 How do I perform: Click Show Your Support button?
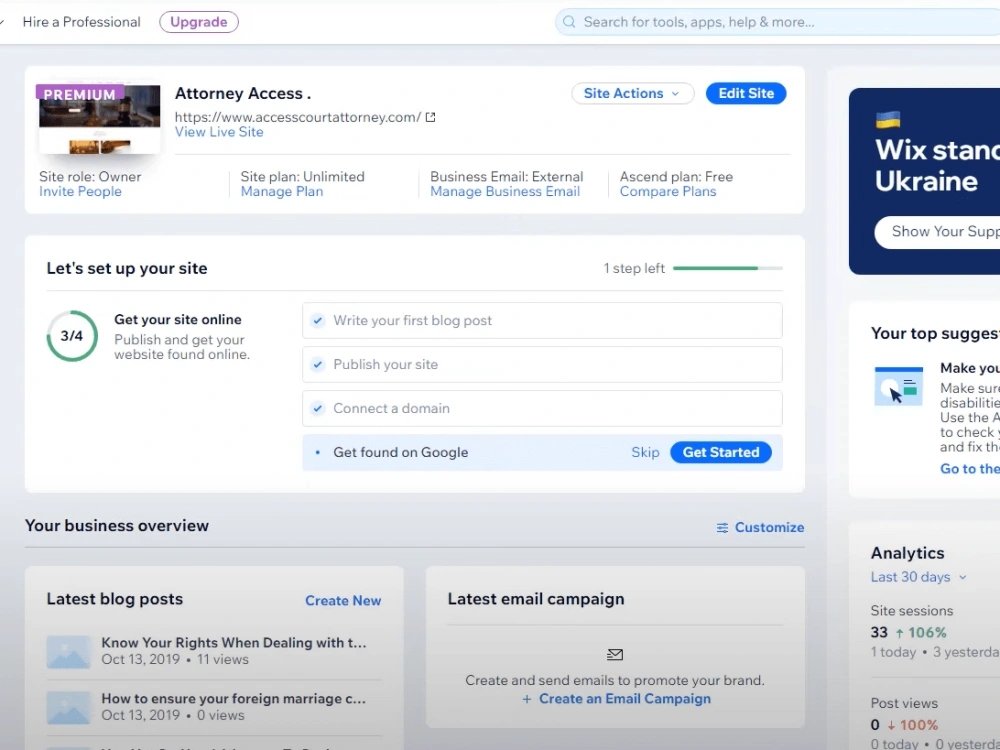(938, 232)
